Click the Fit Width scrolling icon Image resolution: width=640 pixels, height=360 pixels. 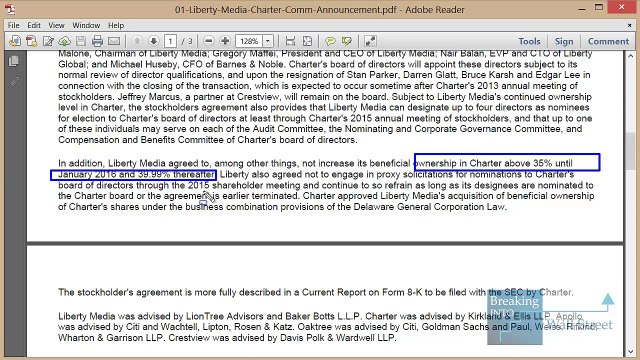(290, 41)
